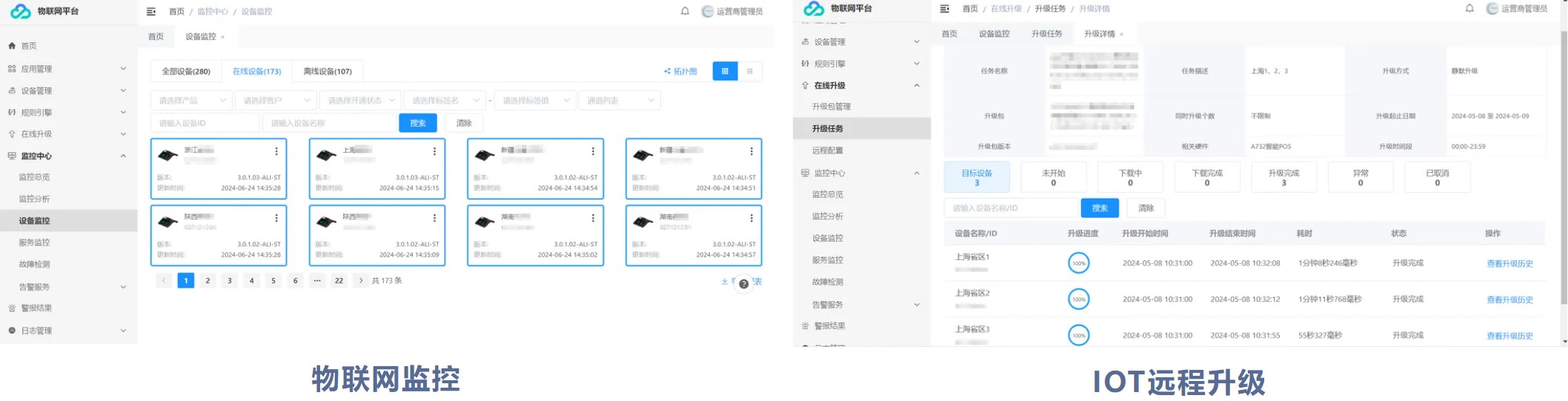The width and height of the screenshot is (1568, 401).
Task: Switch to list view icon
Action: coord(750,71)
